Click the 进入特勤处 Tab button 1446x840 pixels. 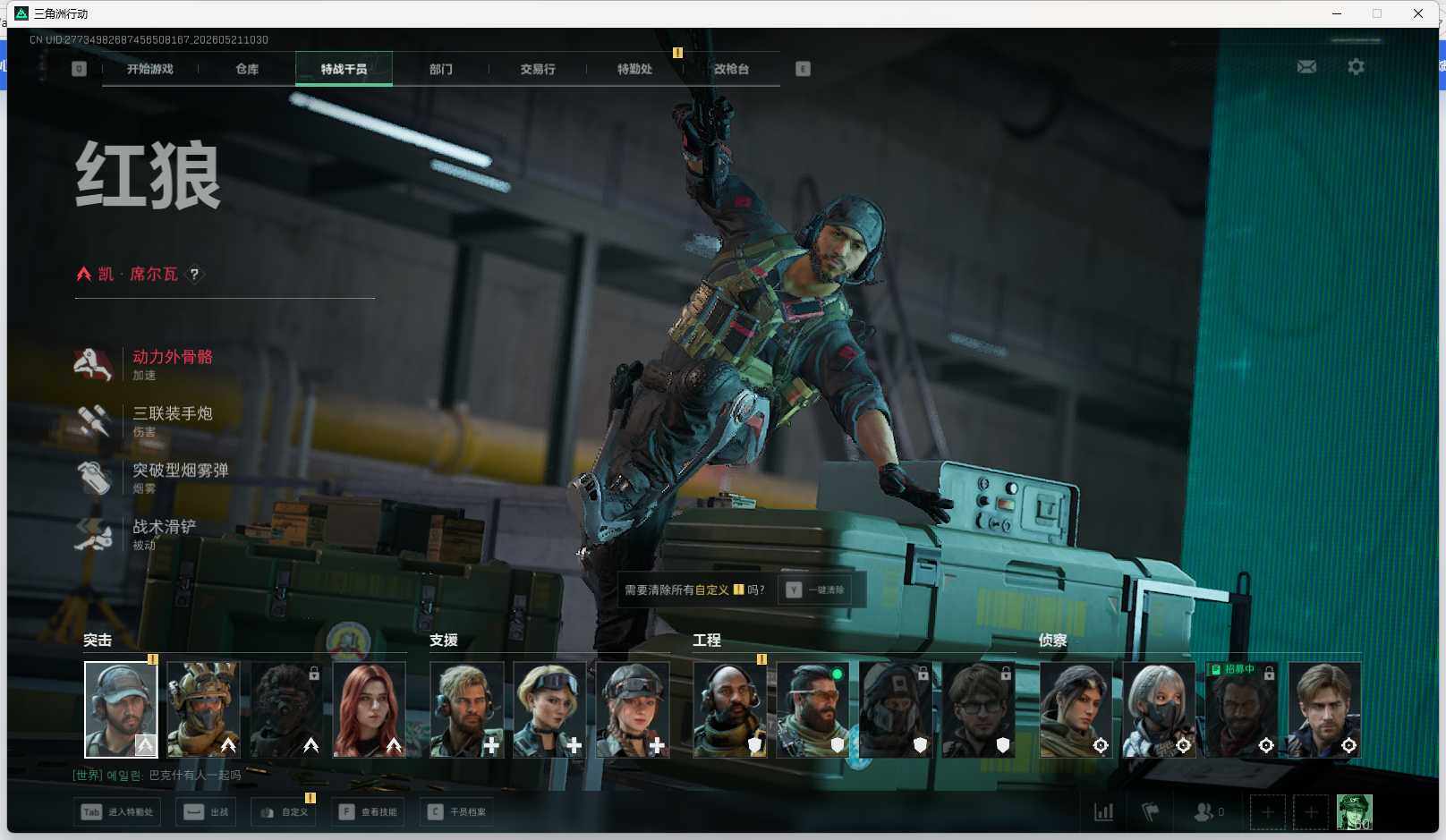click(118, 812)
